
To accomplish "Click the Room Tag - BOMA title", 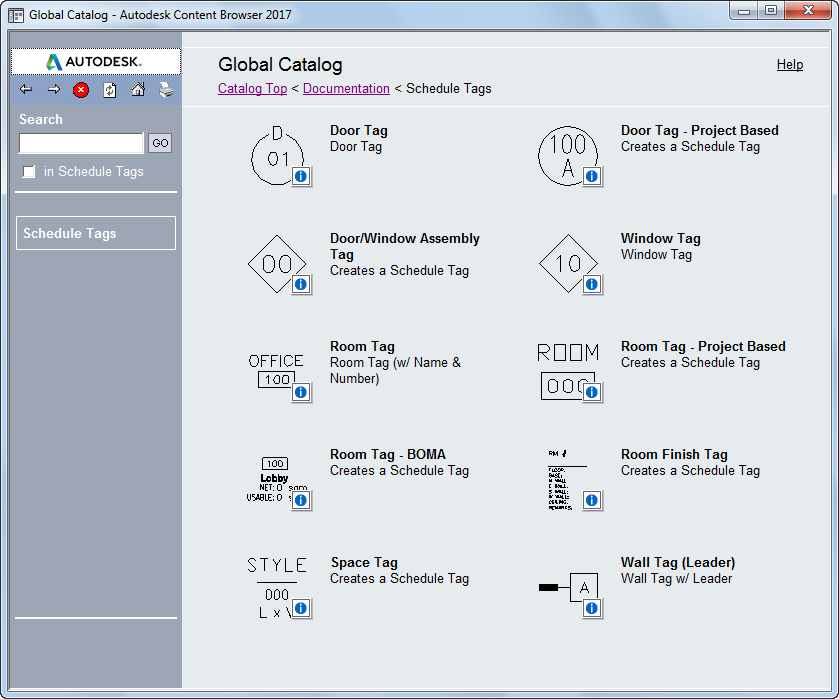I will 387,454.
